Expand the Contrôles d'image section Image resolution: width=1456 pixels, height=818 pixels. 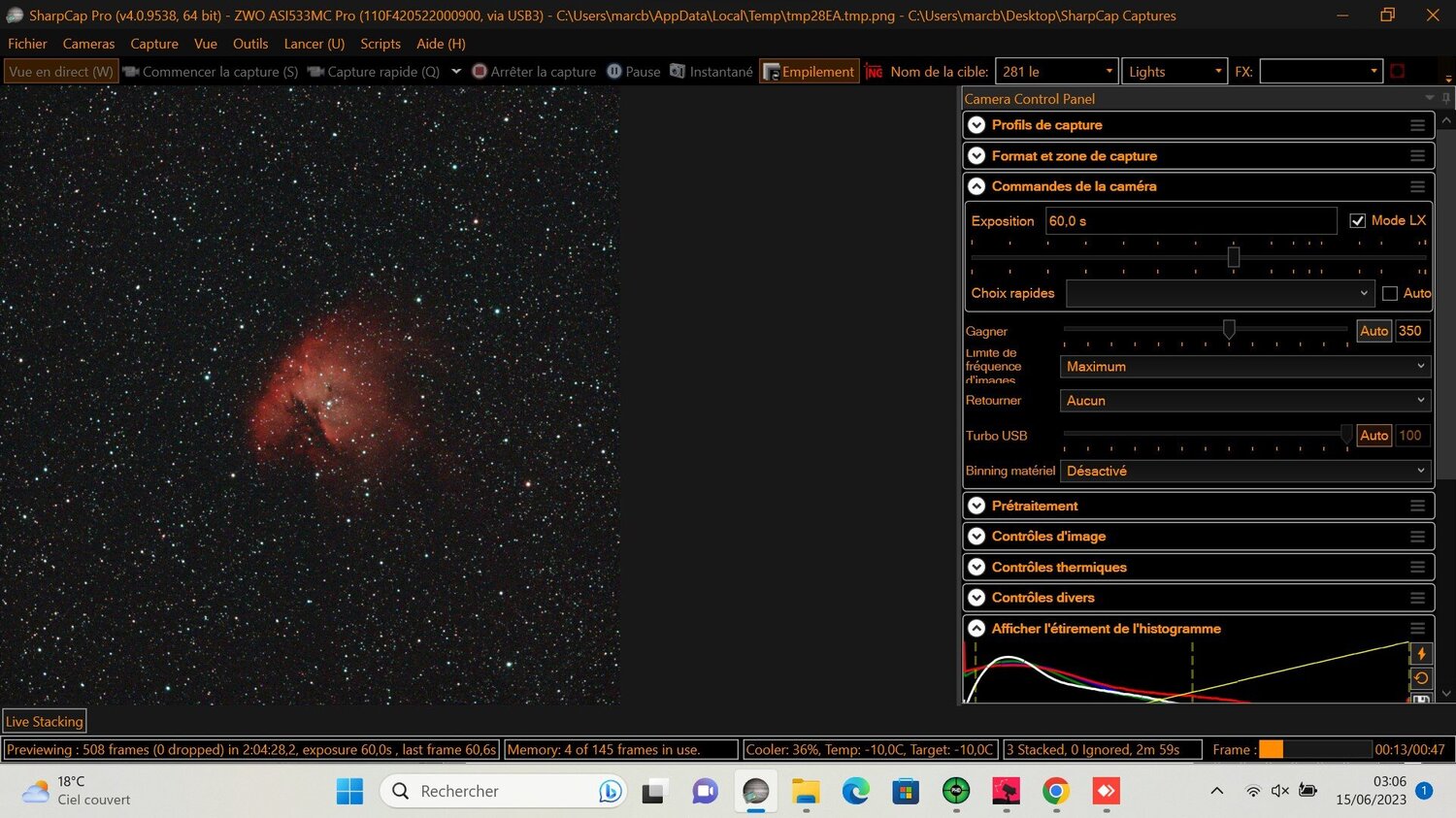pos(976,537)
